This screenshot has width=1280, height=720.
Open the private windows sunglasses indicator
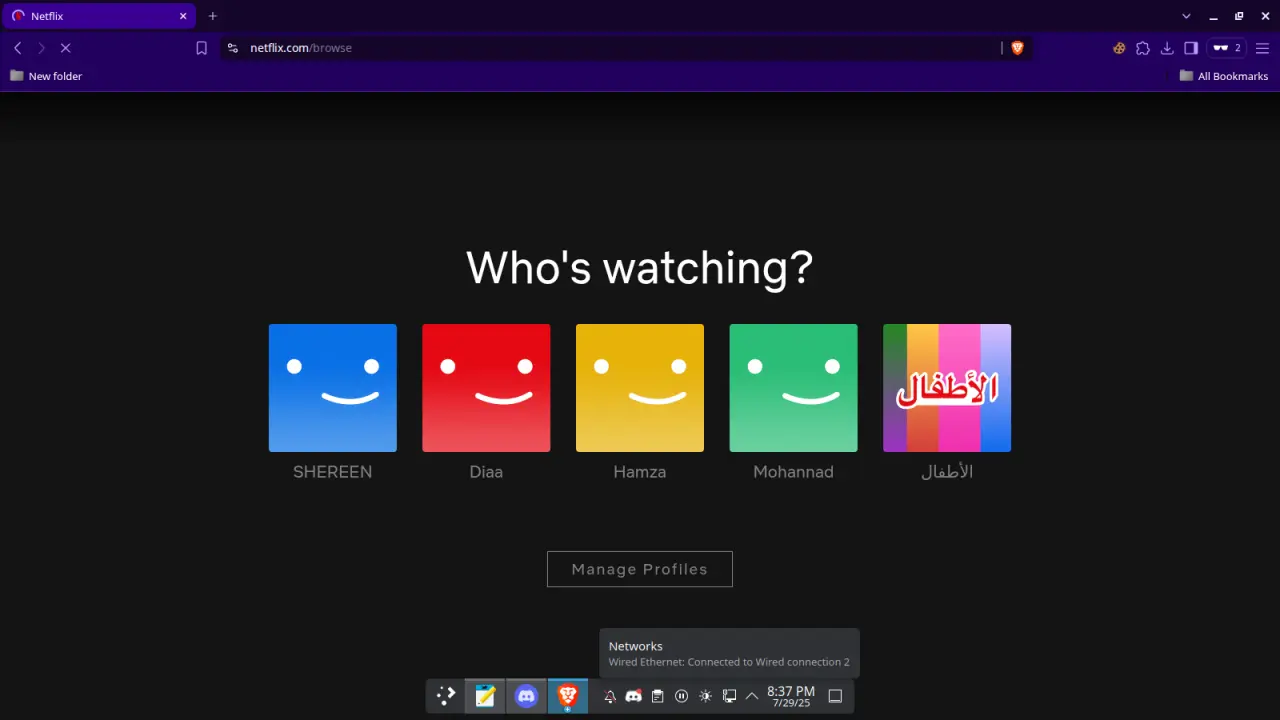click(1227, 48)
